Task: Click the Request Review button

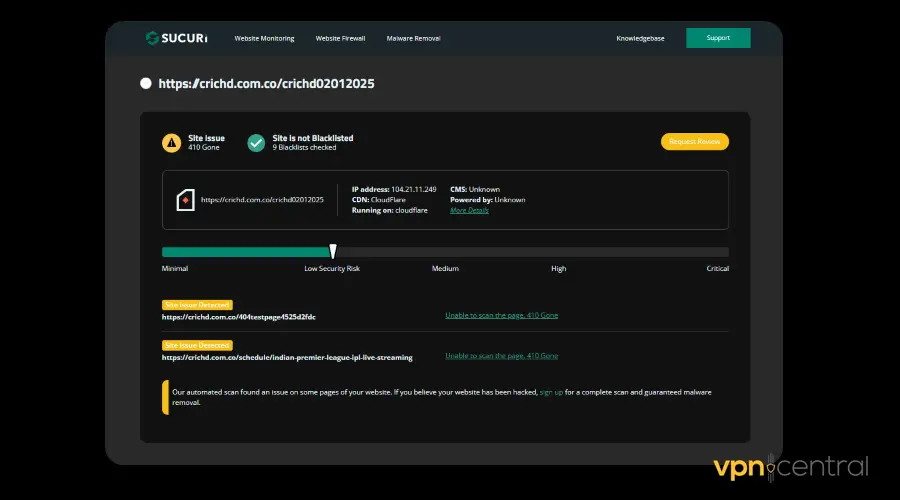Action: [695, 141]
